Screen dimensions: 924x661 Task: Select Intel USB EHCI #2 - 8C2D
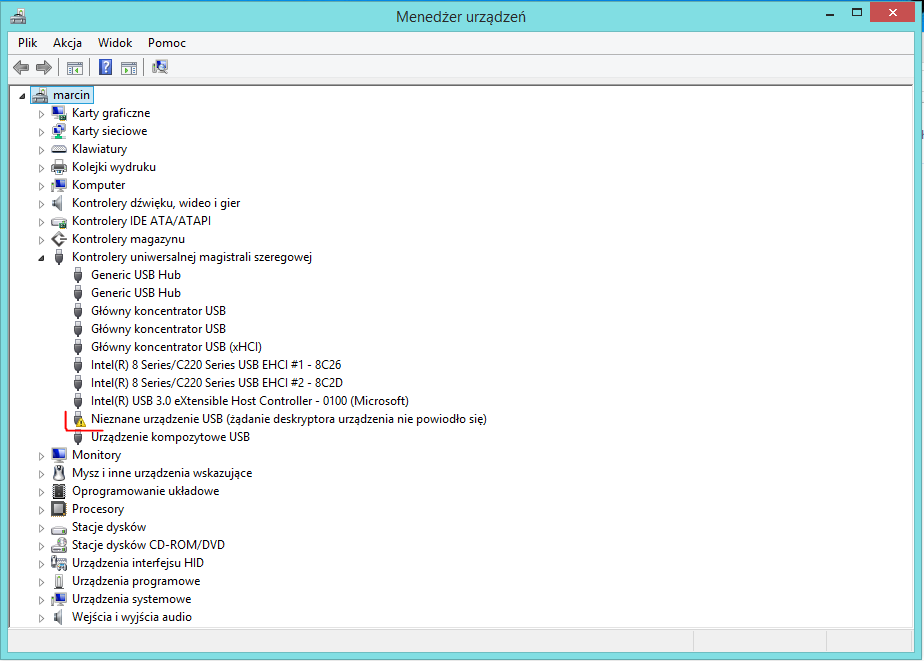[217, 383]
